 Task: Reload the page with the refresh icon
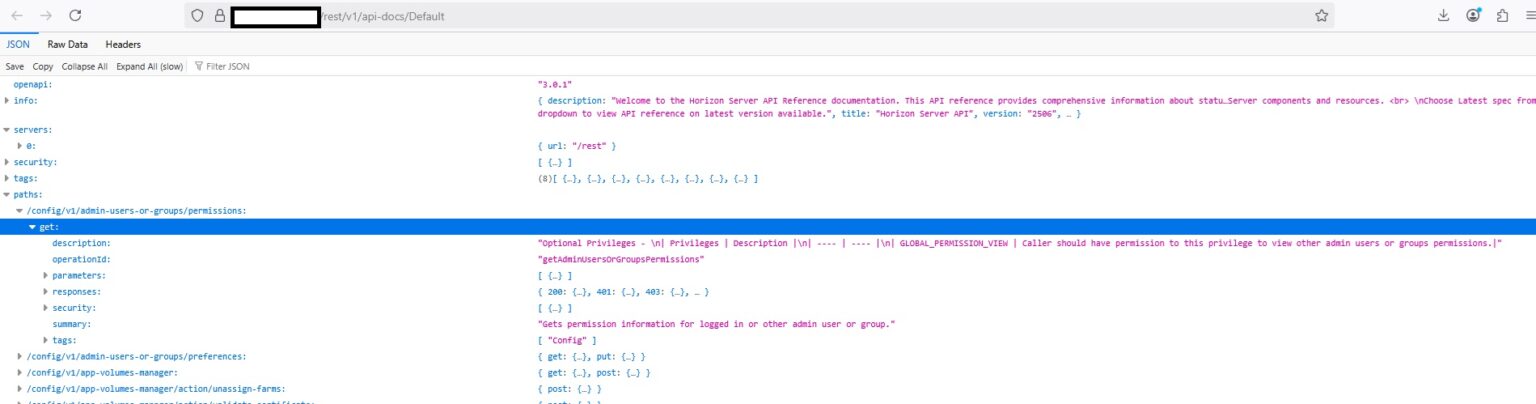click(x=75, y=16)
